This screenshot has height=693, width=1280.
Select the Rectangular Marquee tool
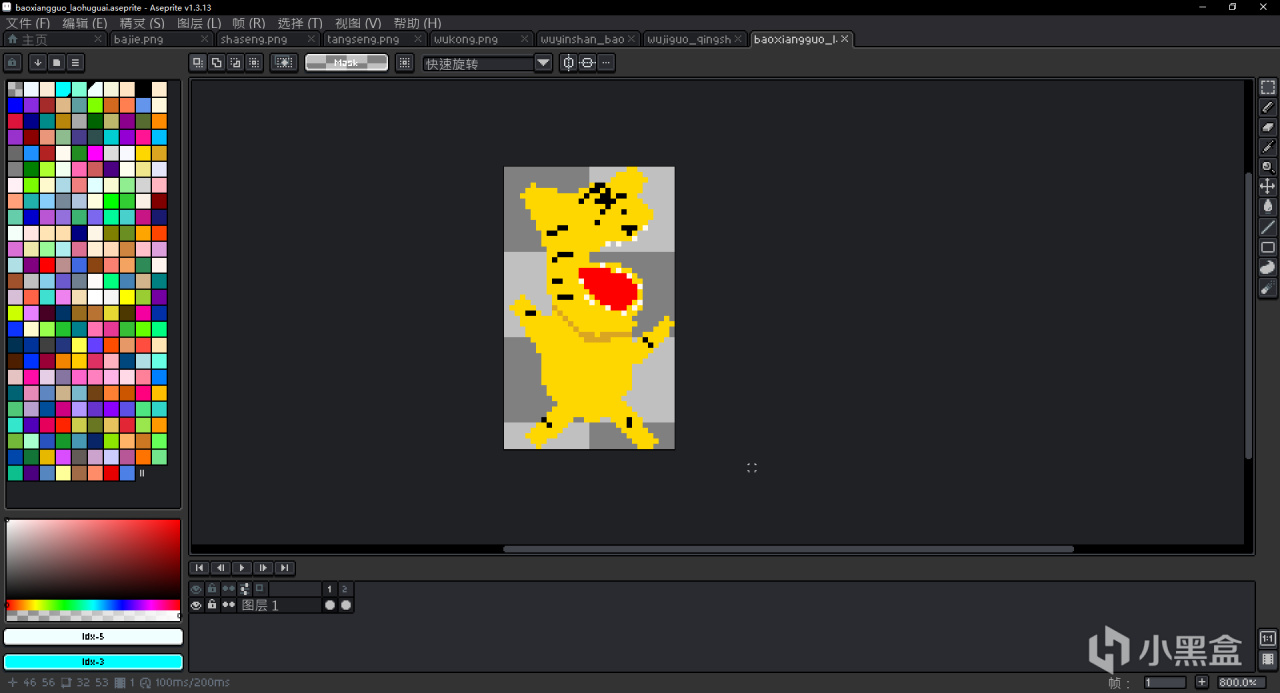tap(1267, 87)
